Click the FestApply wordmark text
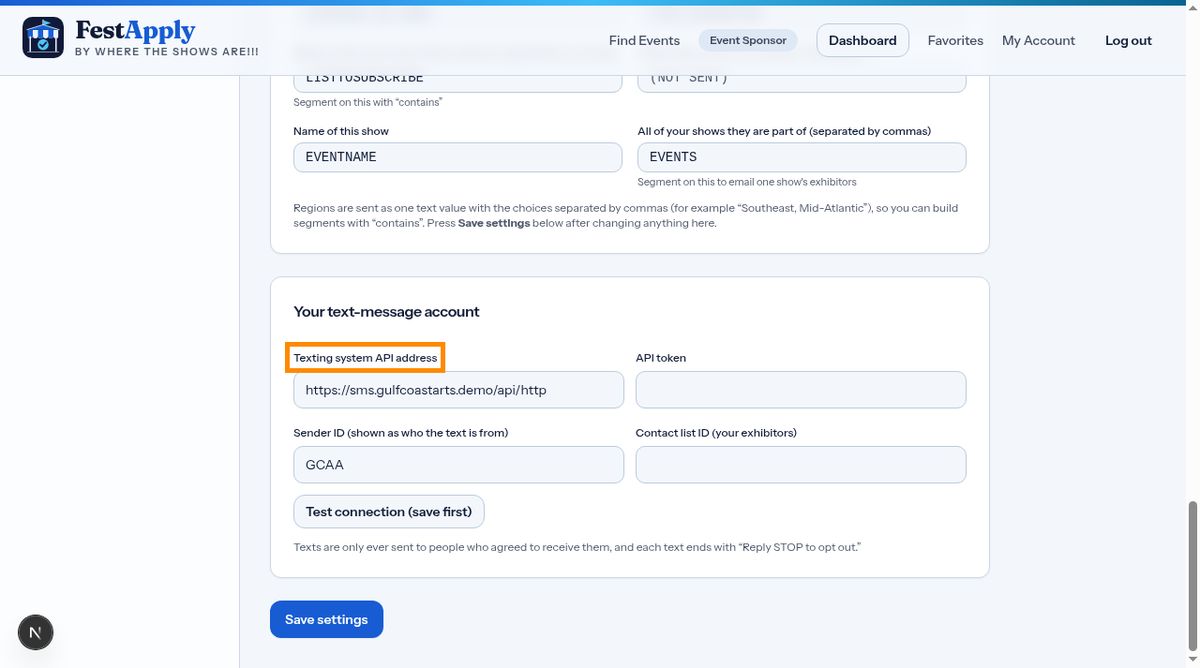Viewport: 1200px width, 668px height. 135,31
